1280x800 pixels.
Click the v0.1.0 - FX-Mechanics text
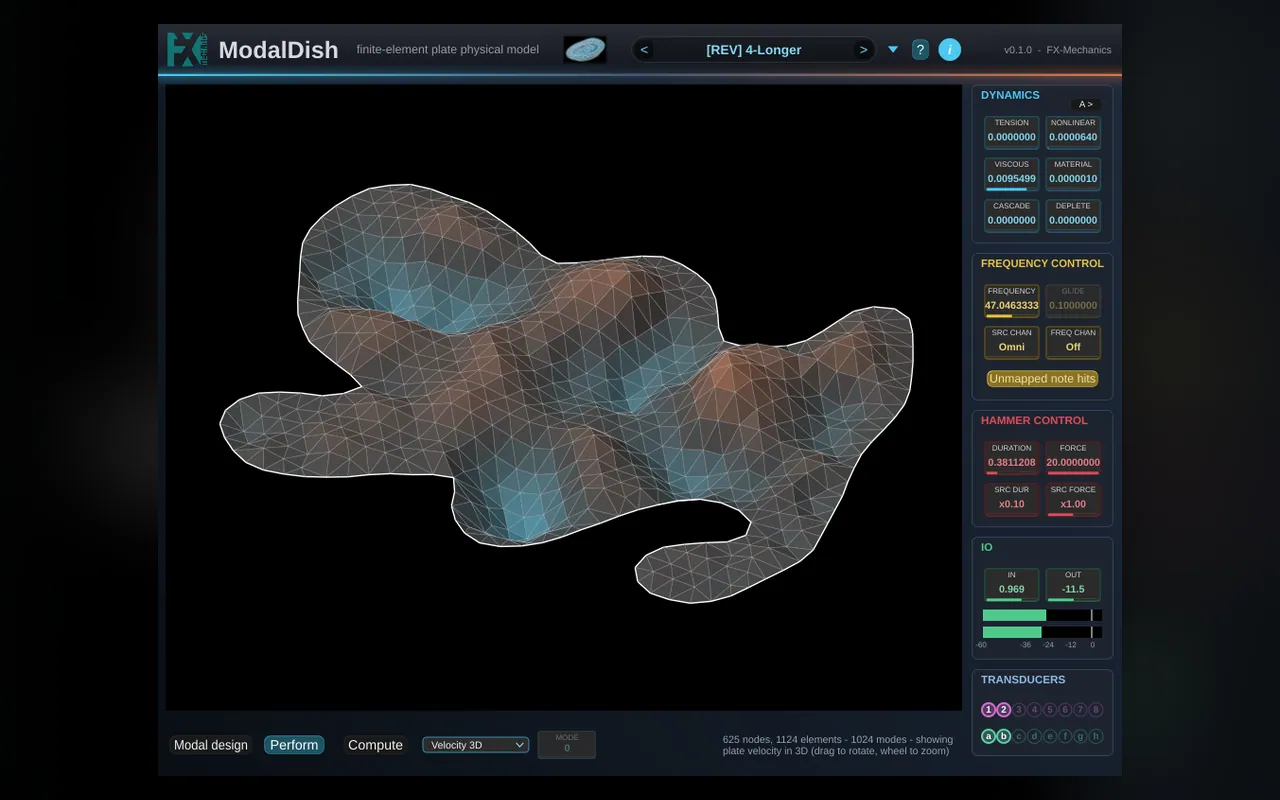tap(1057, 50)
